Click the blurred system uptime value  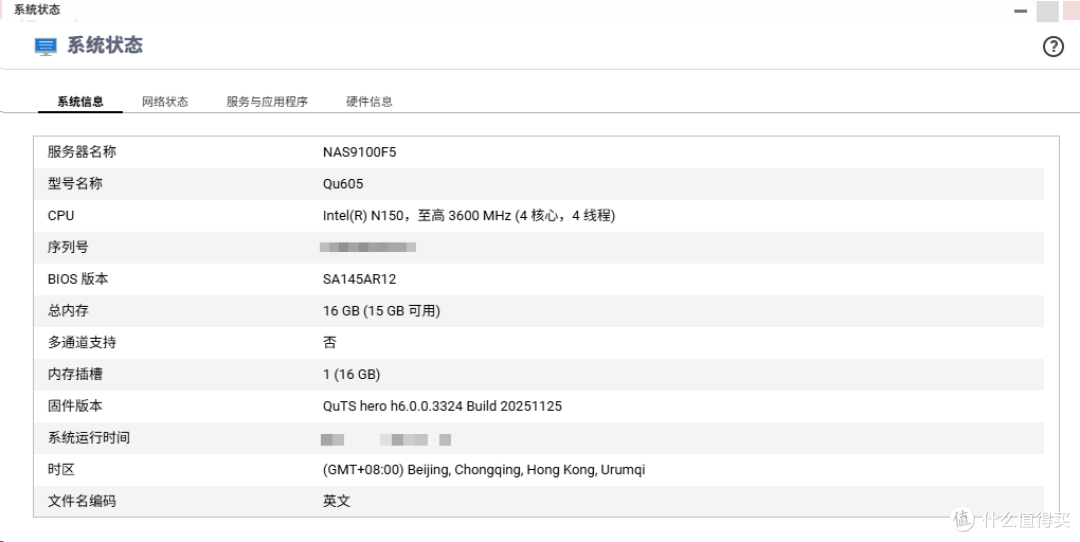[386, 439]
